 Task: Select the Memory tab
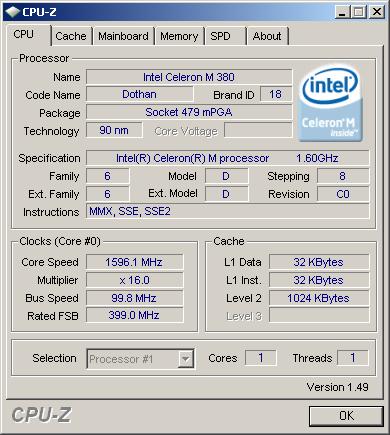pos(179,36)
